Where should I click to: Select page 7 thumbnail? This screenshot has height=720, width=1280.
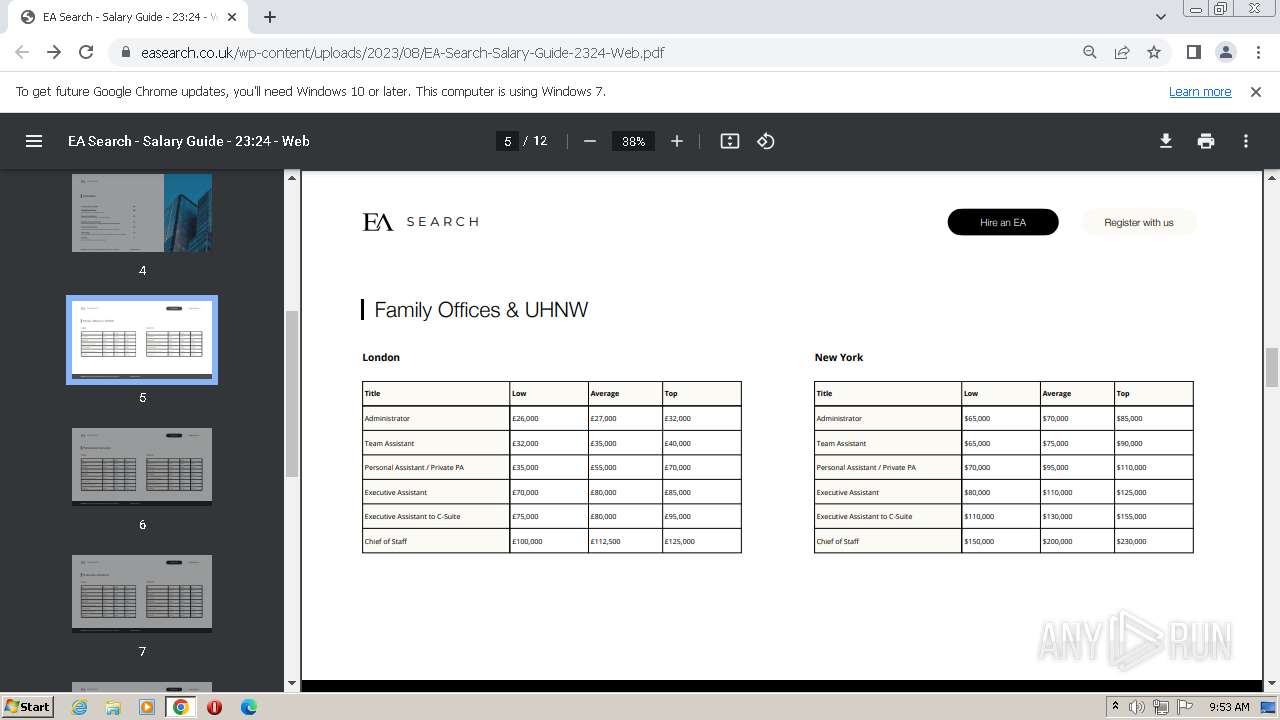142,593
